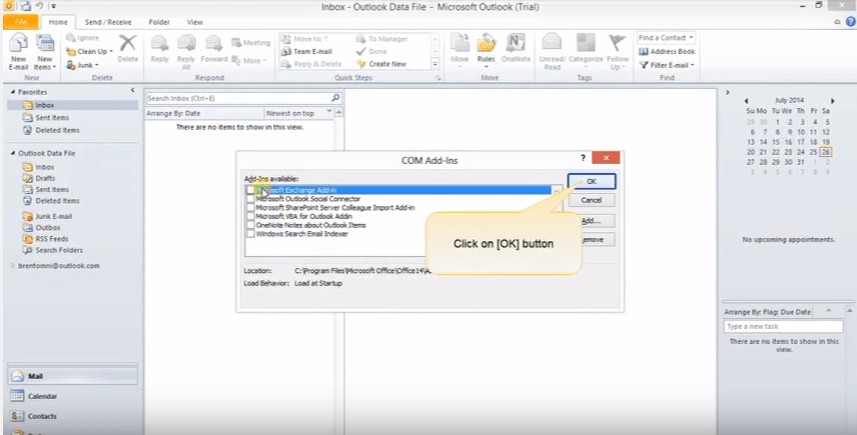Click the Mail navigation button

72,376
